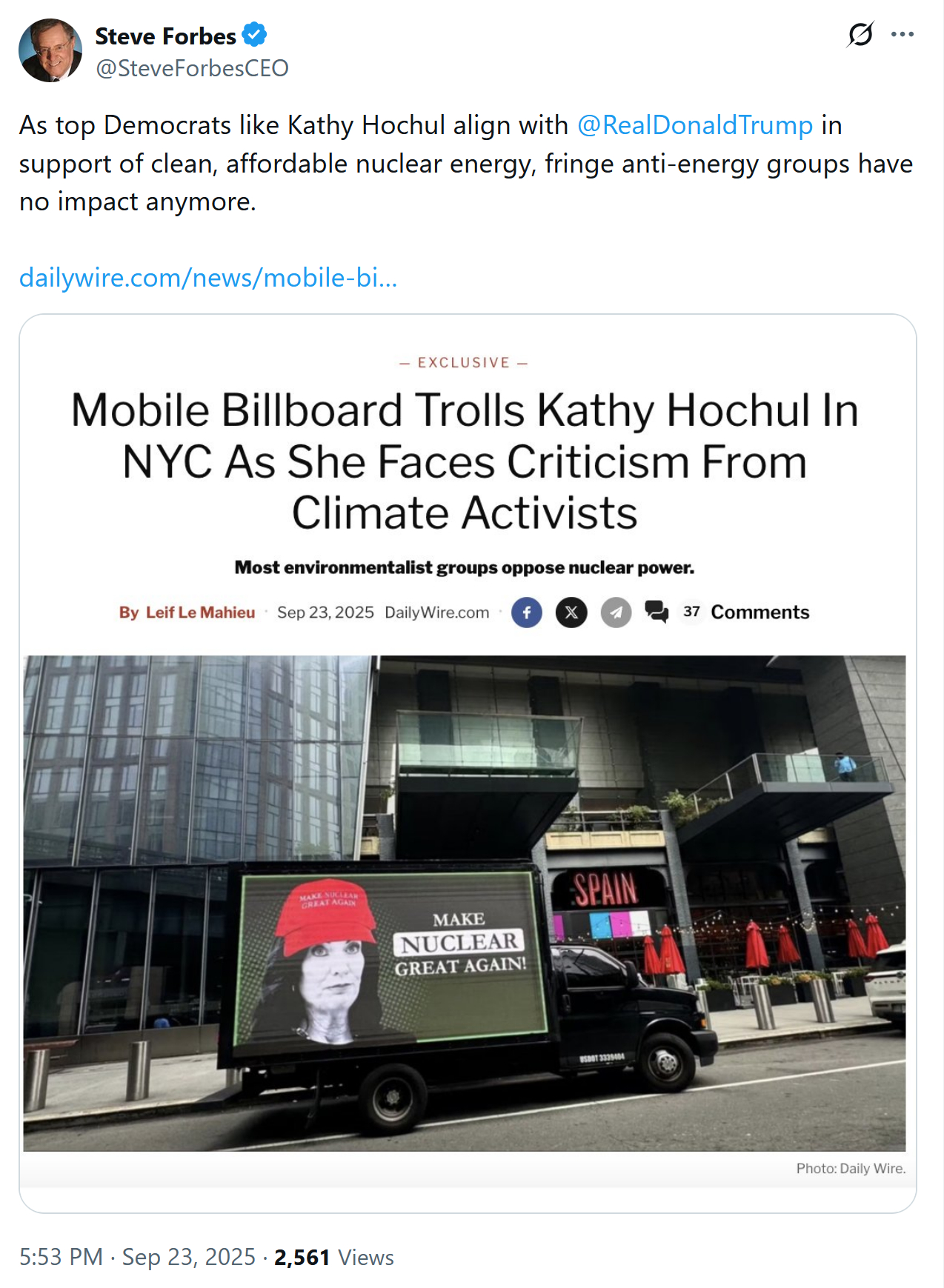Open the dailywire.com article link

(x=208, y=278)
